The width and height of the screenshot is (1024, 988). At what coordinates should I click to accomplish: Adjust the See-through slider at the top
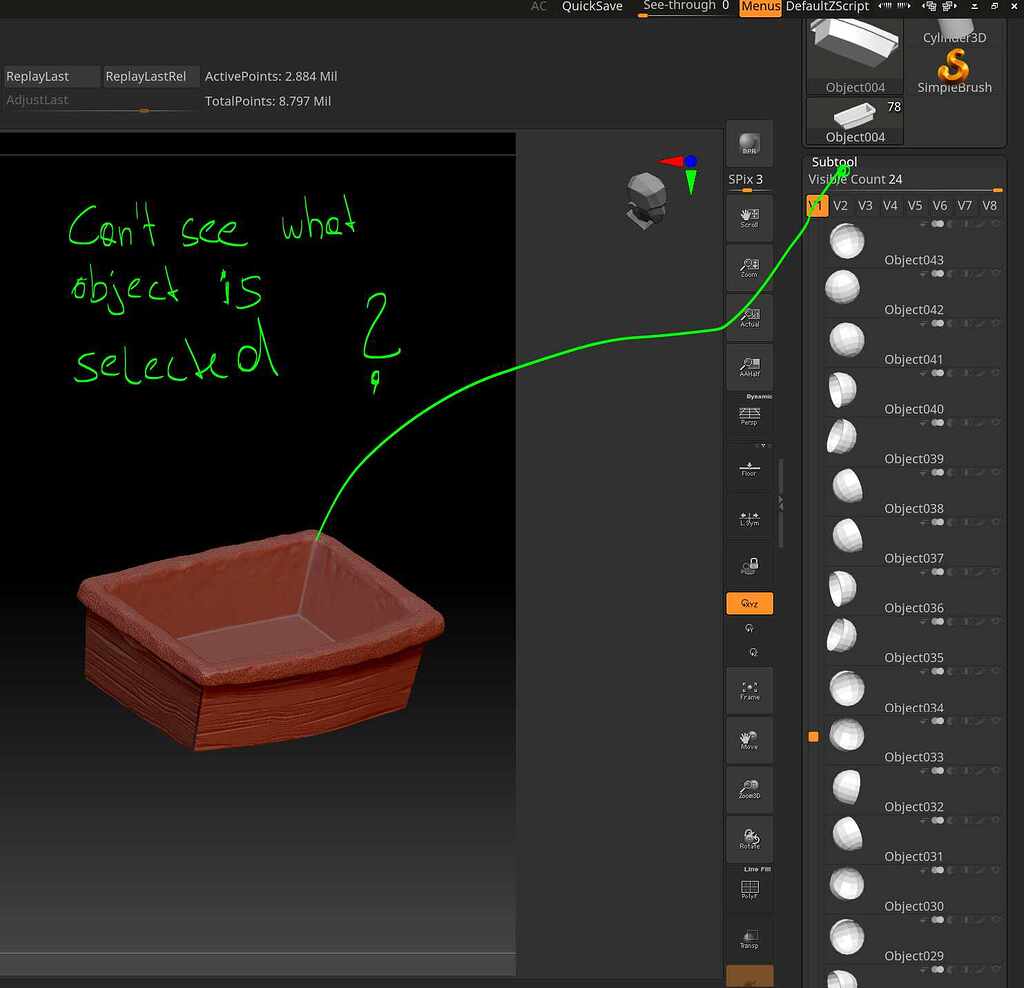(x=683, y=7)
